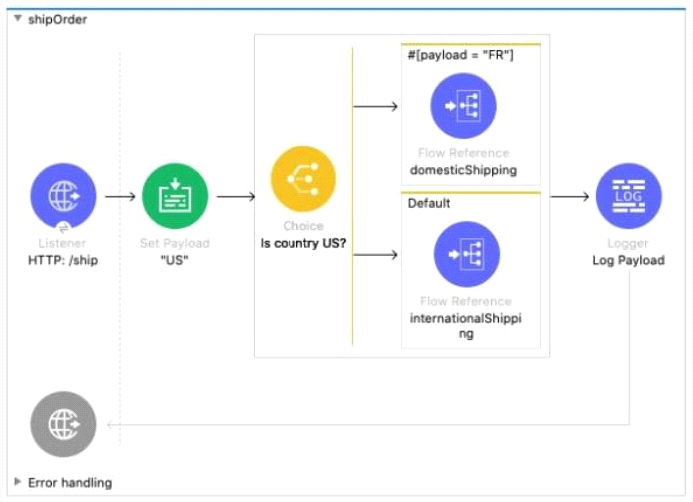Click the 'Is country US?' label

pyautogui.click(x=303, y=243)
